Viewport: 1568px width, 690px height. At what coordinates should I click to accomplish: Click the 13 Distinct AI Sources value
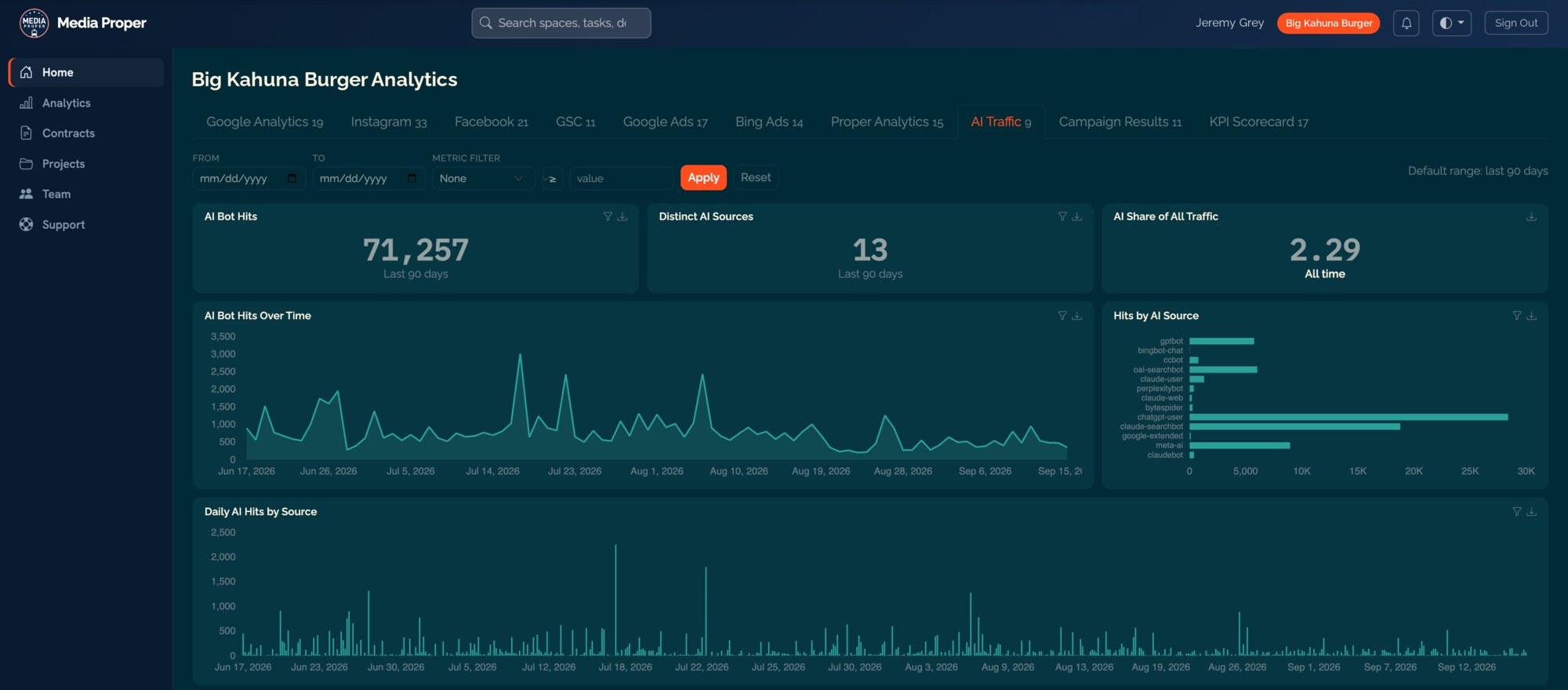[870, 250]
